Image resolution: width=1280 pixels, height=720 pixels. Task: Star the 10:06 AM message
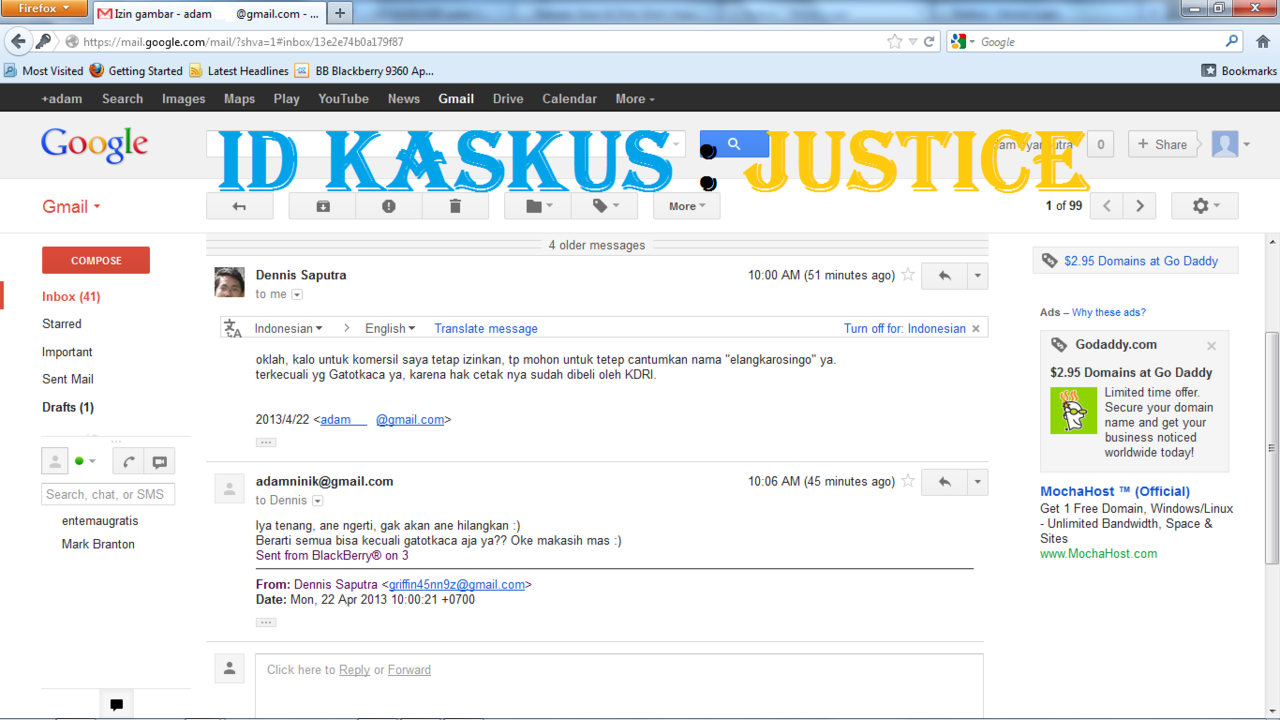(x=908, y=481)
